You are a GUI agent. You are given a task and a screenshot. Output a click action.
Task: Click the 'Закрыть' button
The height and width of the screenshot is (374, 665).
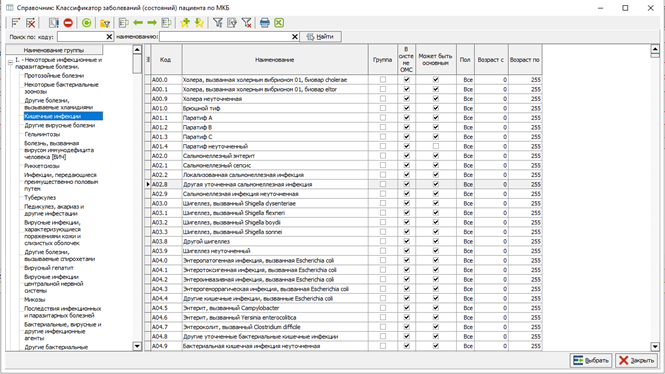coord(637,360)
